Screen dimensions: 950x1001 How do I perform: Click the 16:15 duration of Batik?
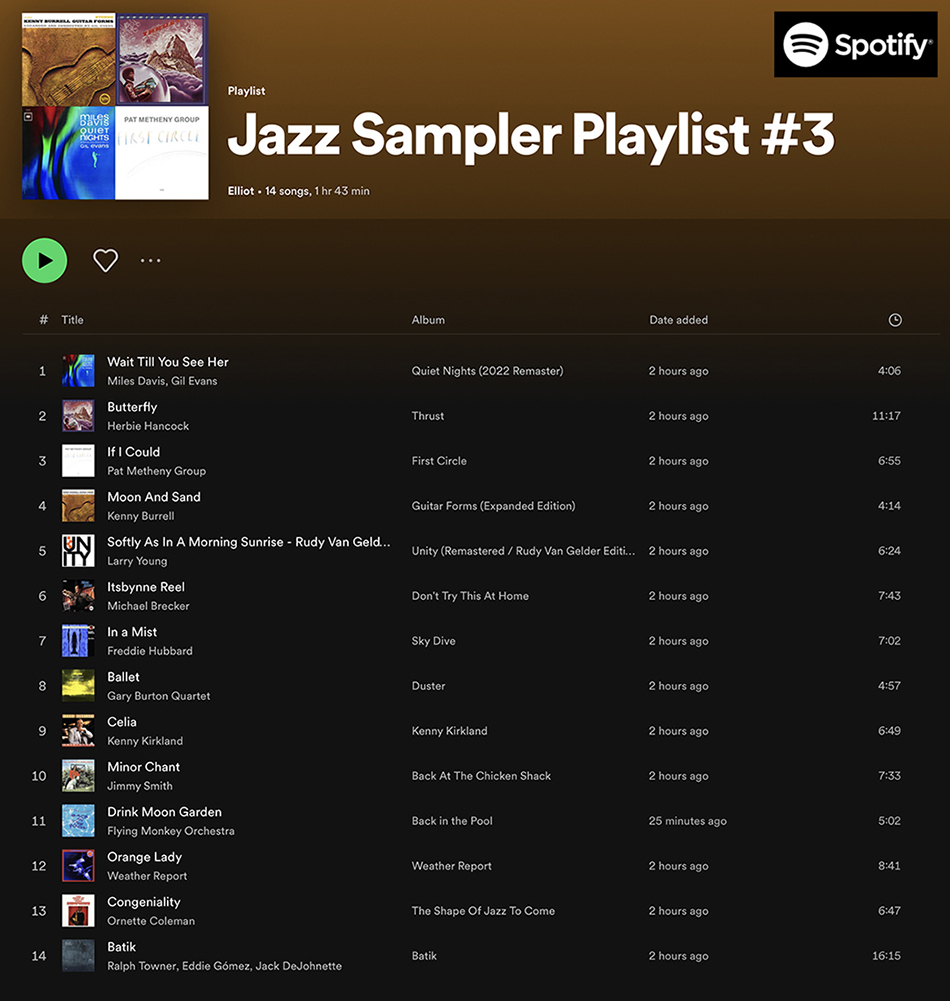[886, 956]
